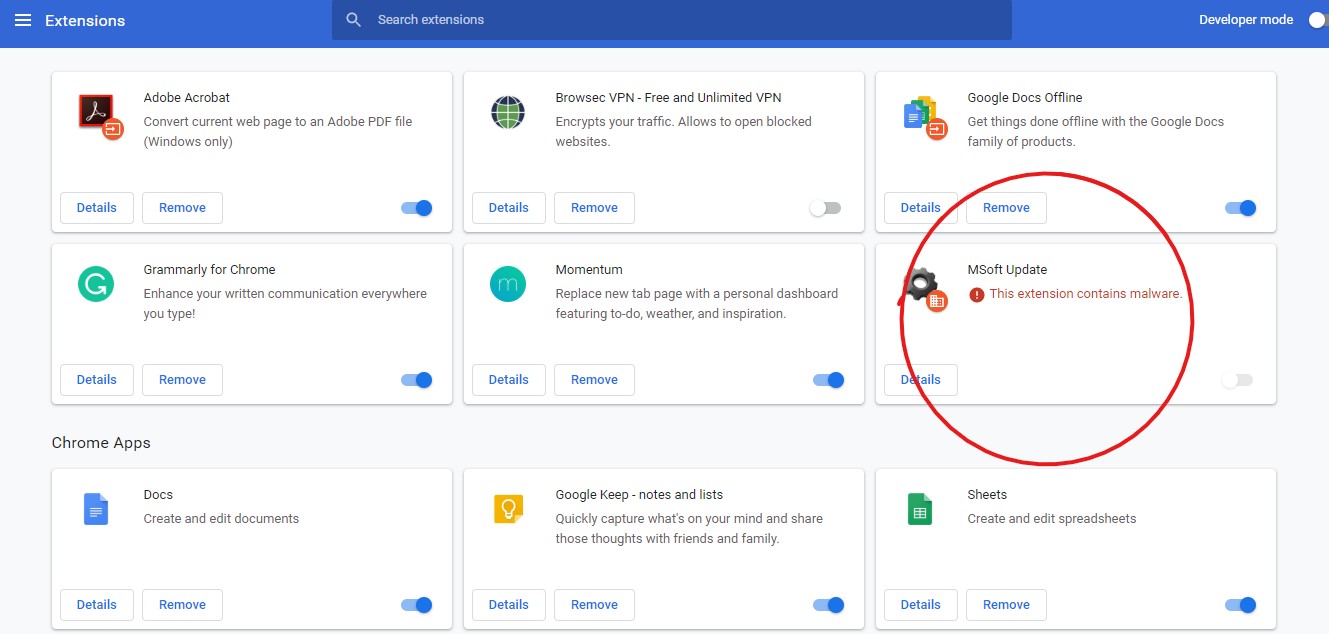Click the Docs app icon

click(96, 510)
